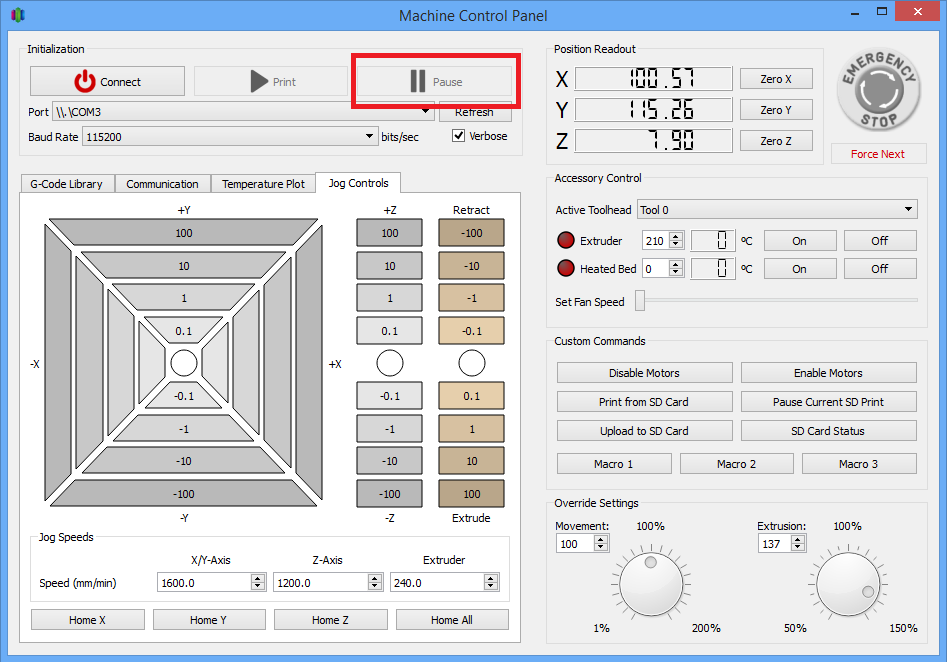Extrude filament by 10
This screenshot has height=662, width=947.
(471, 461)
